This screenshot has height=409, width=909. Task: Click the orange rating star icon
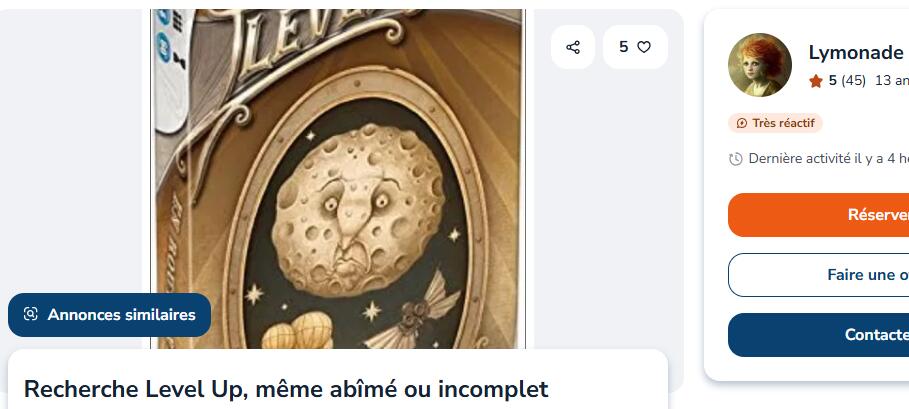tap(816, 81)
